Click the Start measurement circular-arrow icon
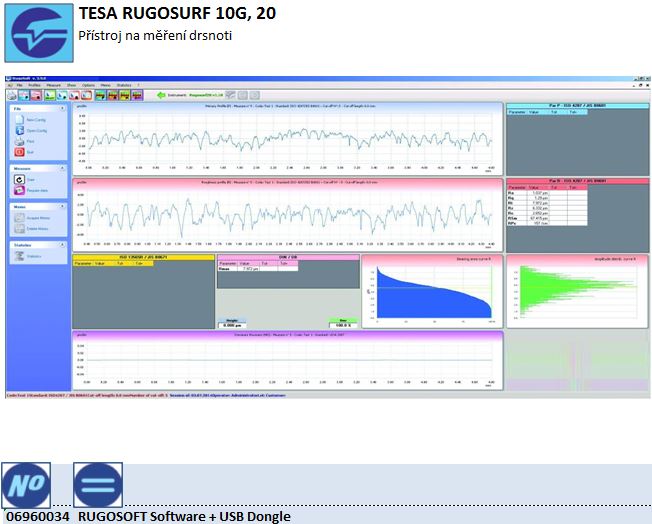Viewport: 652px width, 524px height. click(x=20, y=180)
